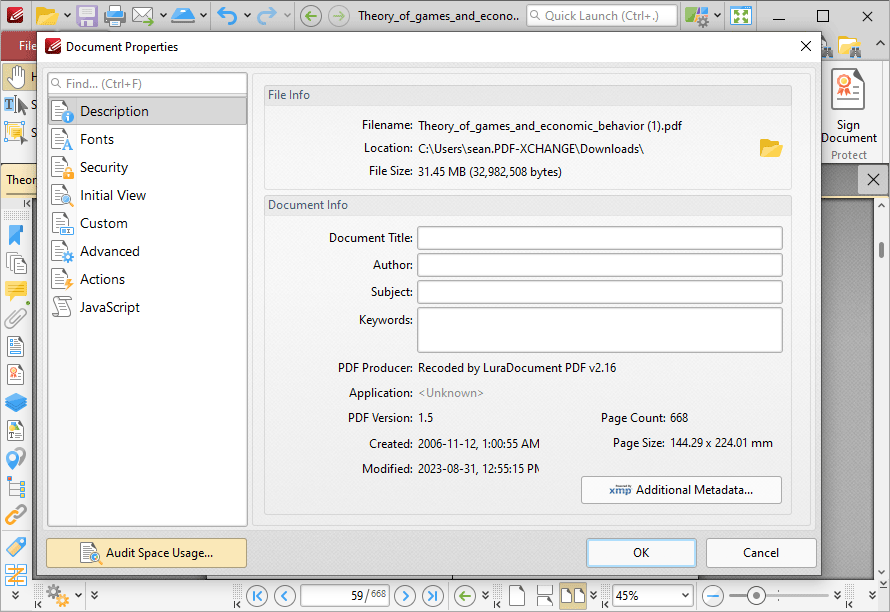Jump to last page button

tap(433, 596)
